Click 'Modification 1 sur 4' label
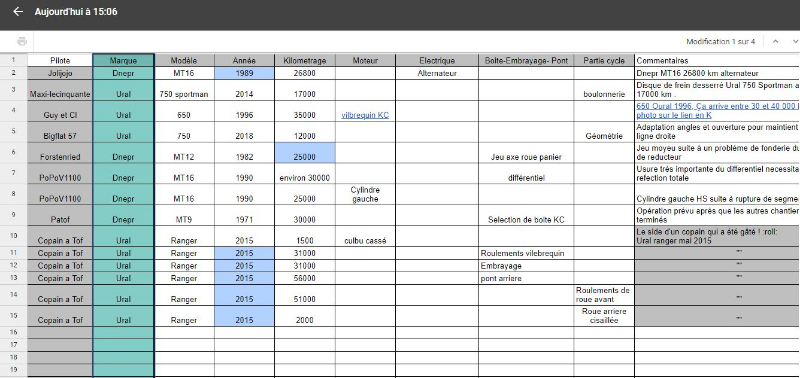The image size is (800, 378). coord(720,42)
